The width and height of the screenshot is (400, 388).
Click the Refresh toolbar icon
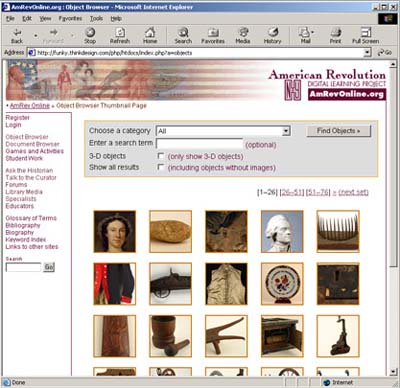[x=120, y=36]
